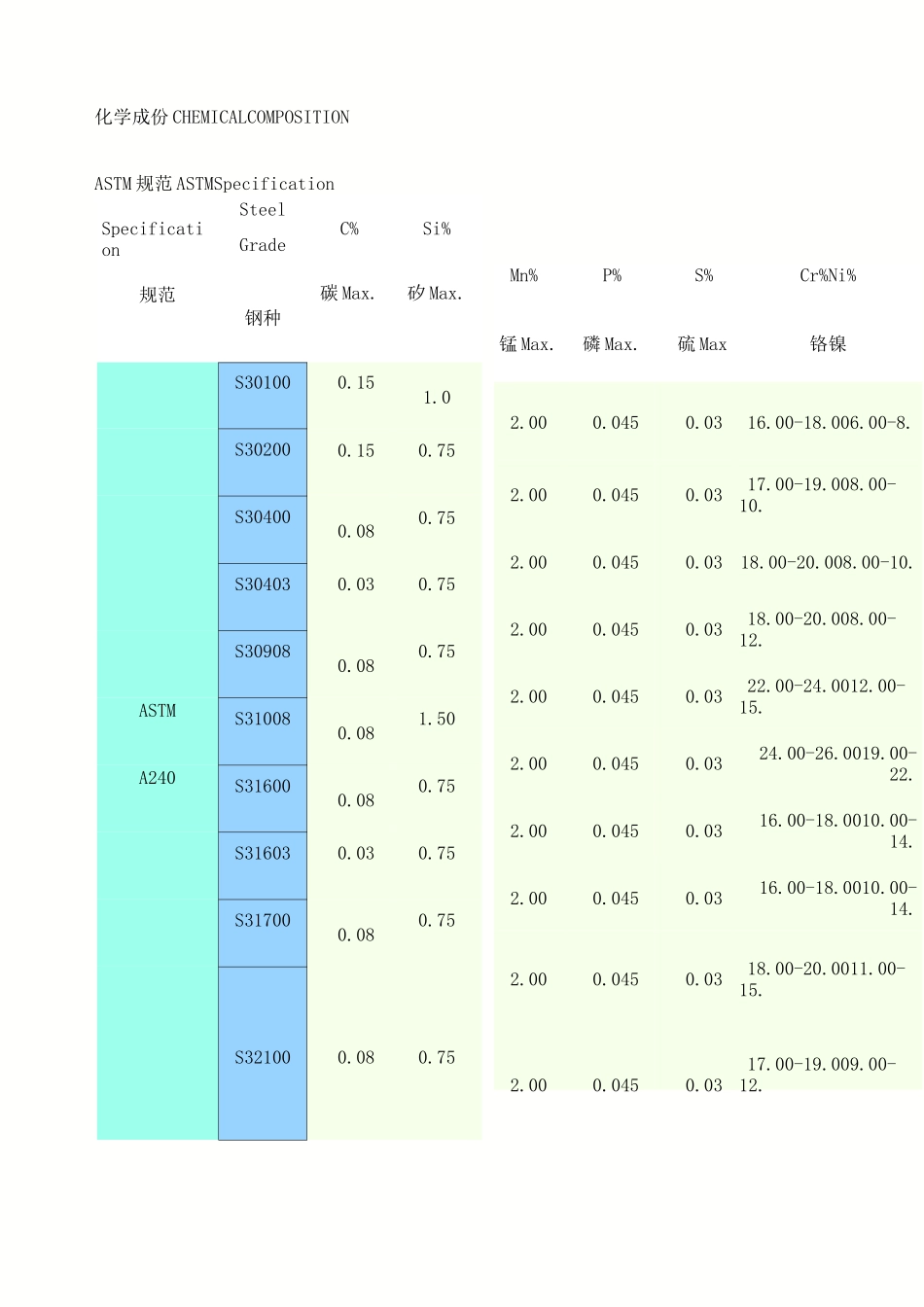Click the S31600 steel grade cell
Viewport: 924px width, 1307px height.
[263, 786]
